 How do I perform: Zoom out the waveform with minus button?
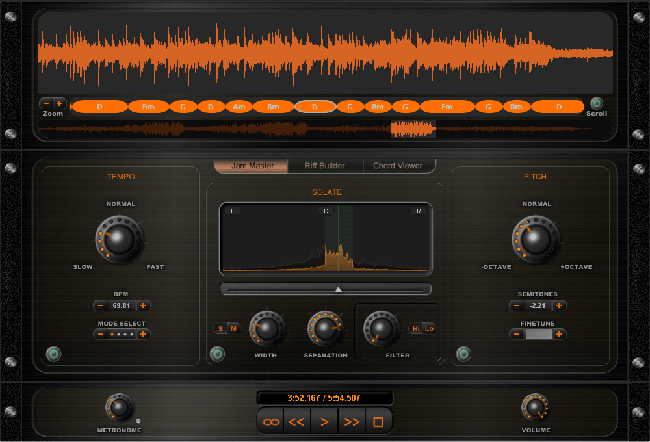click(47, 104)
